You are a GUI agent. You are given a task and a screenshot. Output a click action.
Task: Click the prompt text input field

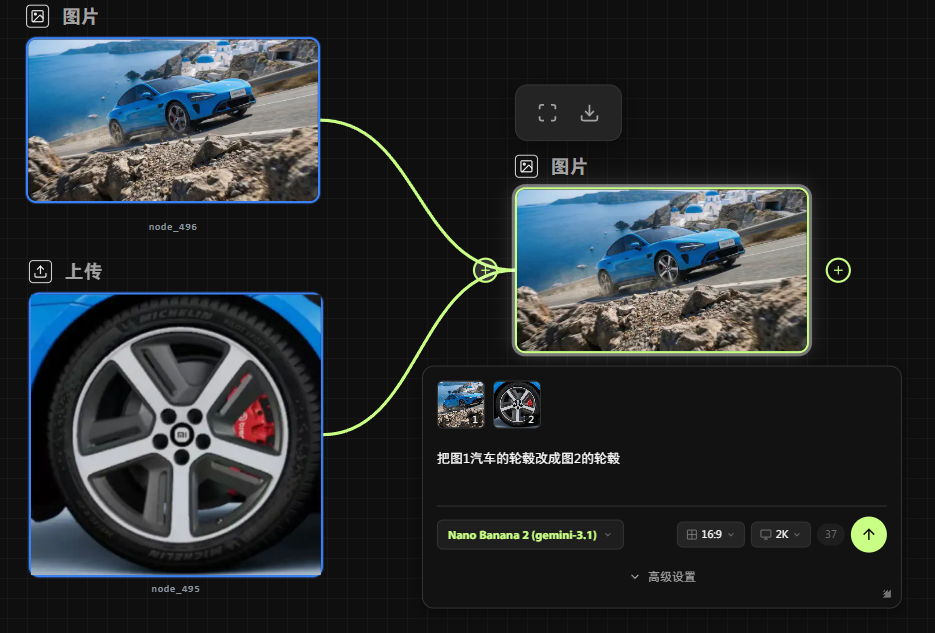pyautogui.click(x=660, y=475)
